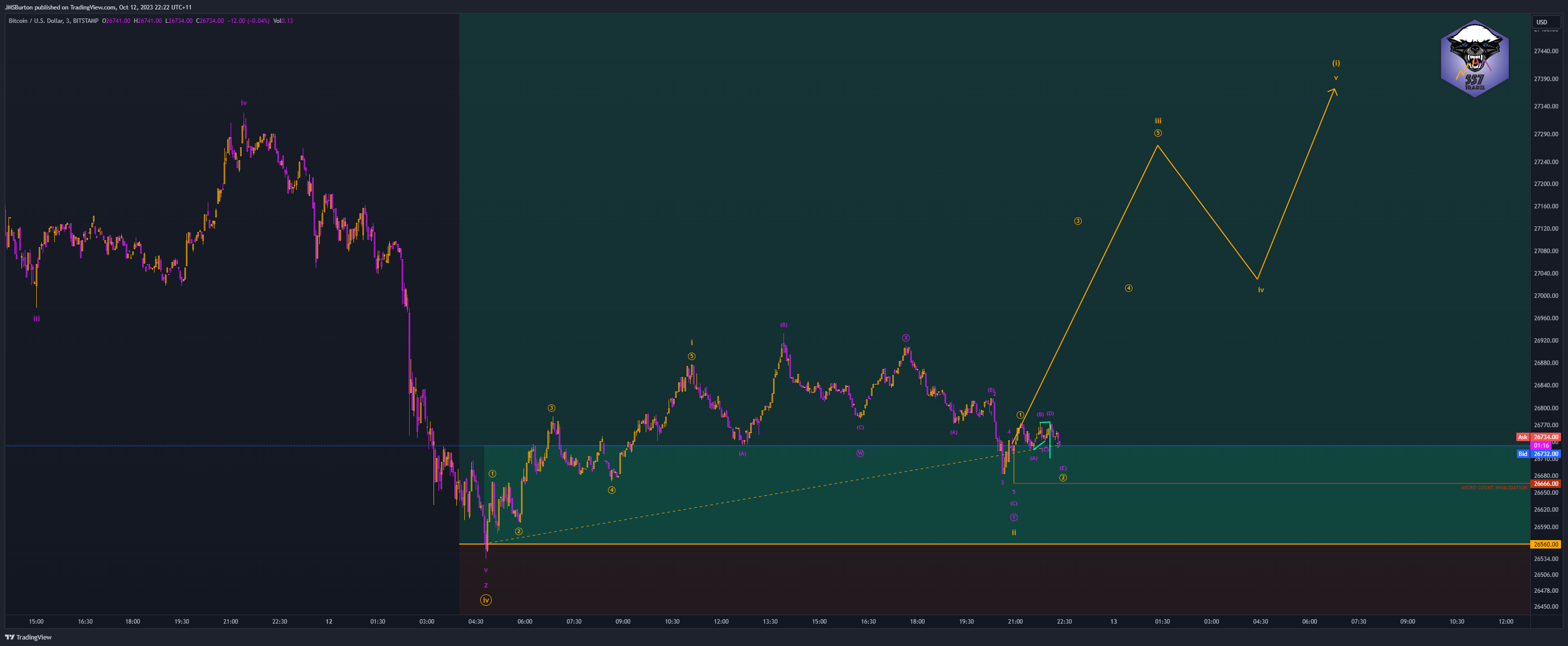
Task: Select the purple z wave label
Action: pos(486,585)
